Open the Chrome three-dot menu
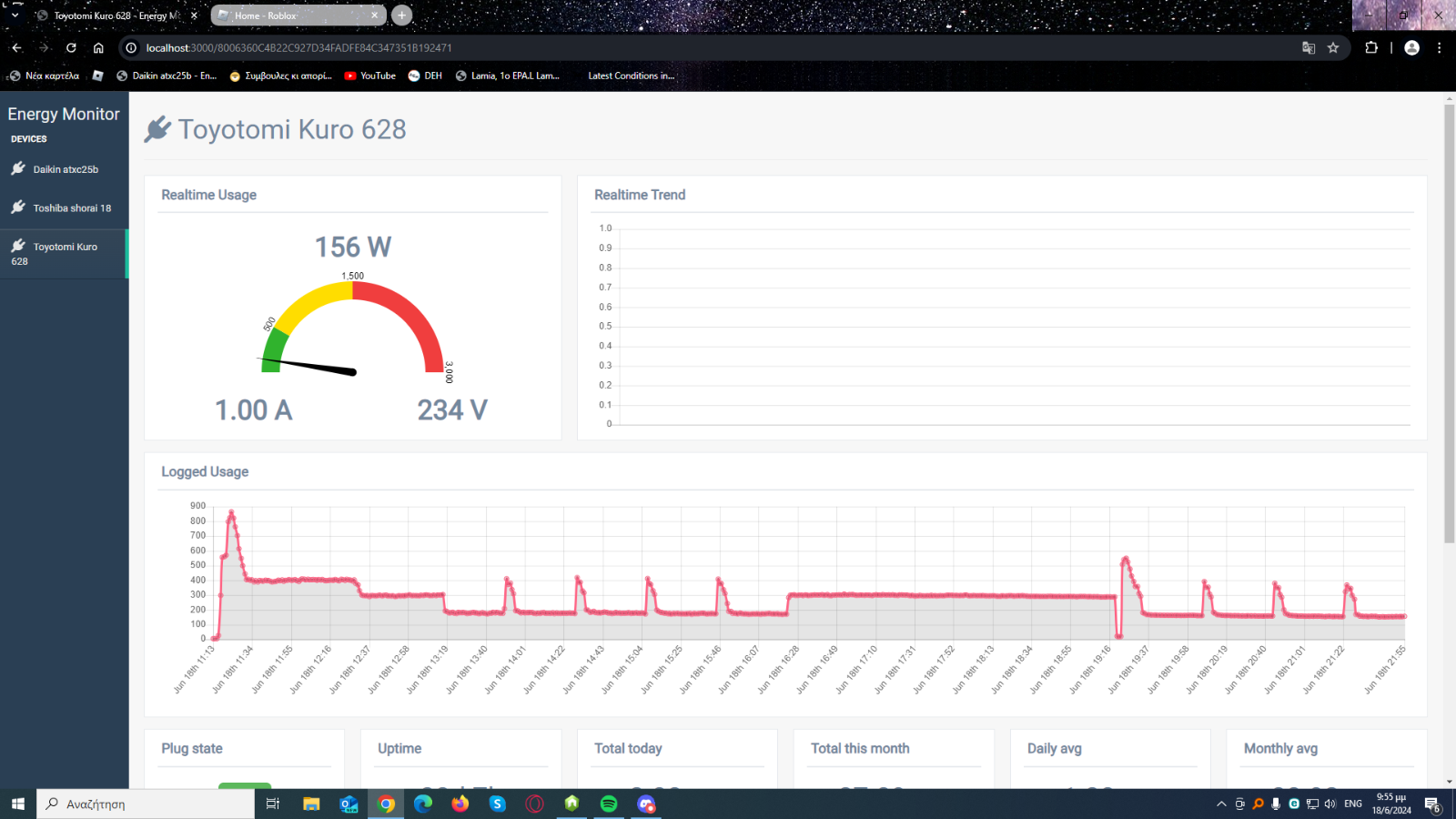 1439,47
